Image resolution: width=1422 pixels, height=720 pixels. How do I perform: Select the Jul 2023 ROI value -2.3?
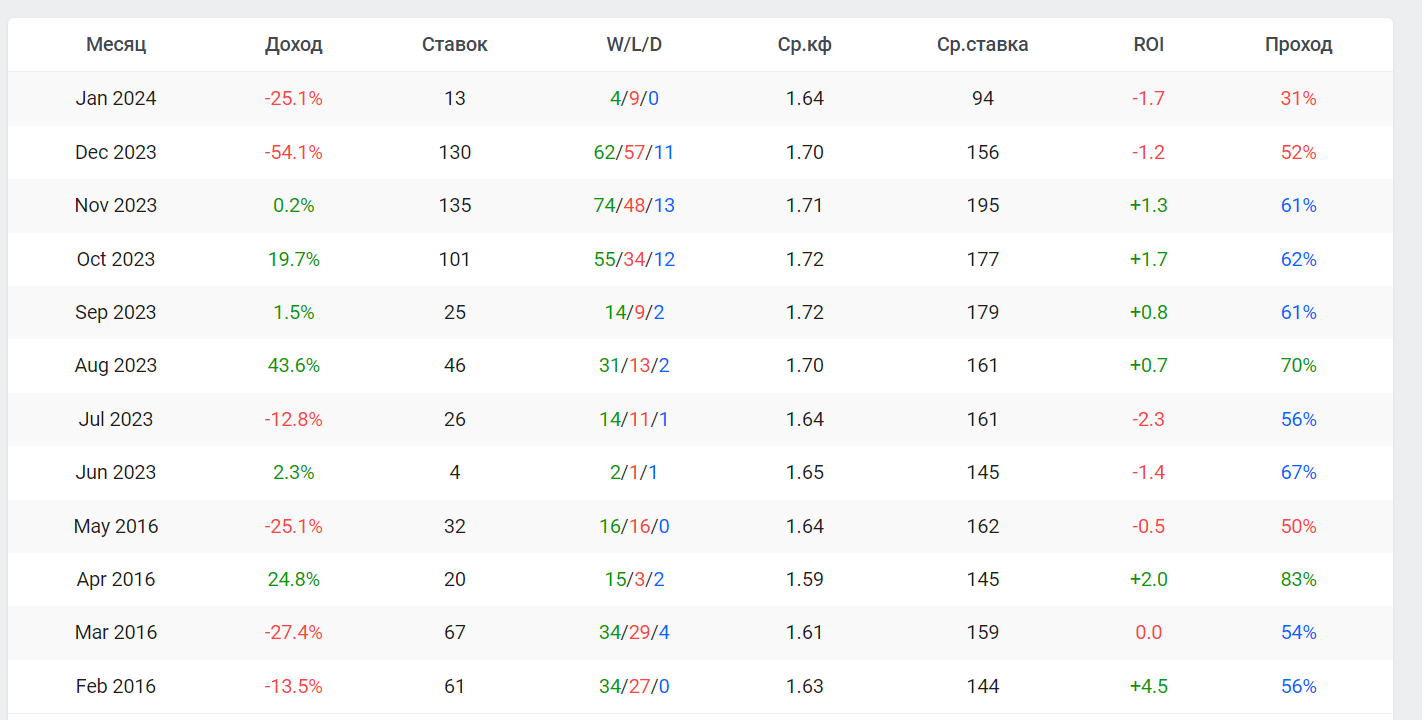(x=1148, y=419)
